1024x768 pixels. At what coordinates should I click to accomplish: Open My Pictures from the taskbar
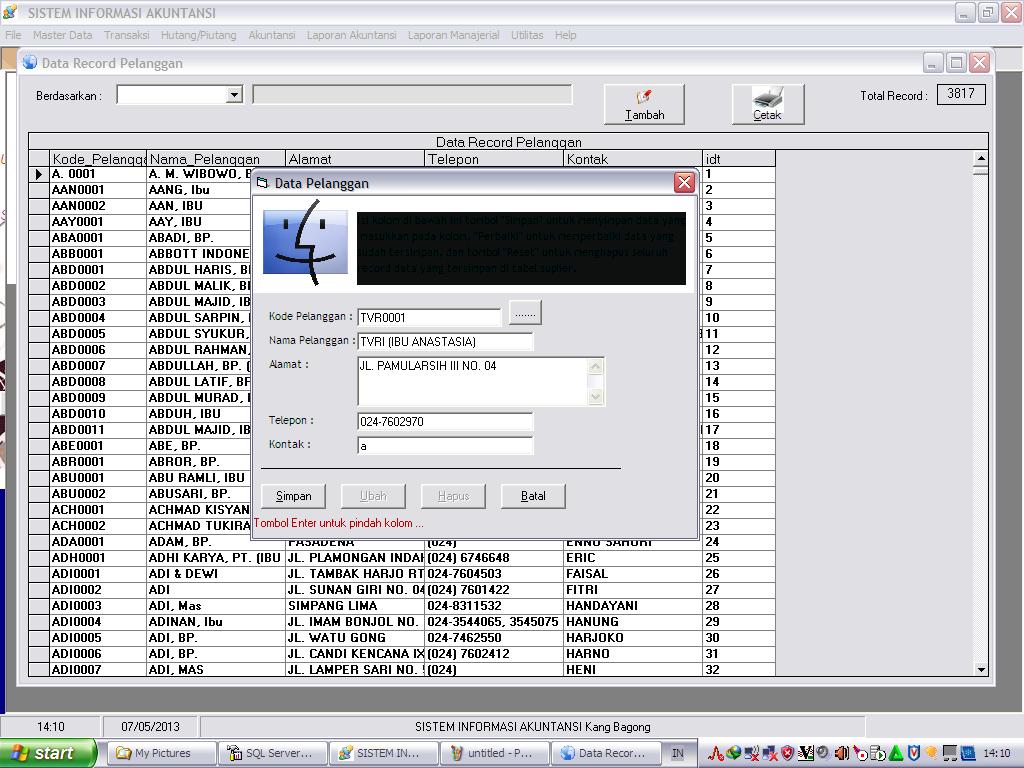(161, 753)
